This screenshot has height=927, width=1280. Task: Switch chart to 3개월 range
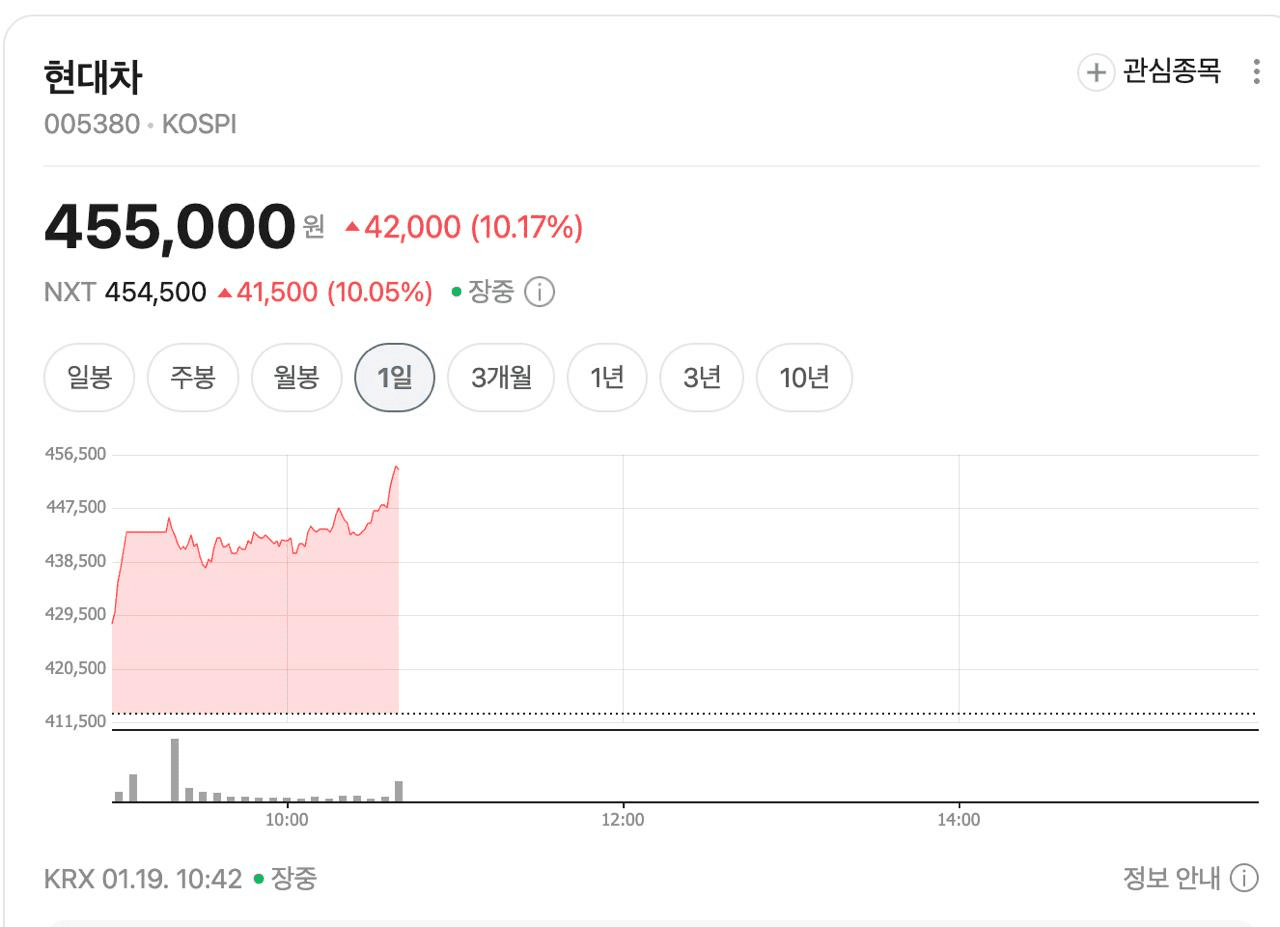[500, 377]
